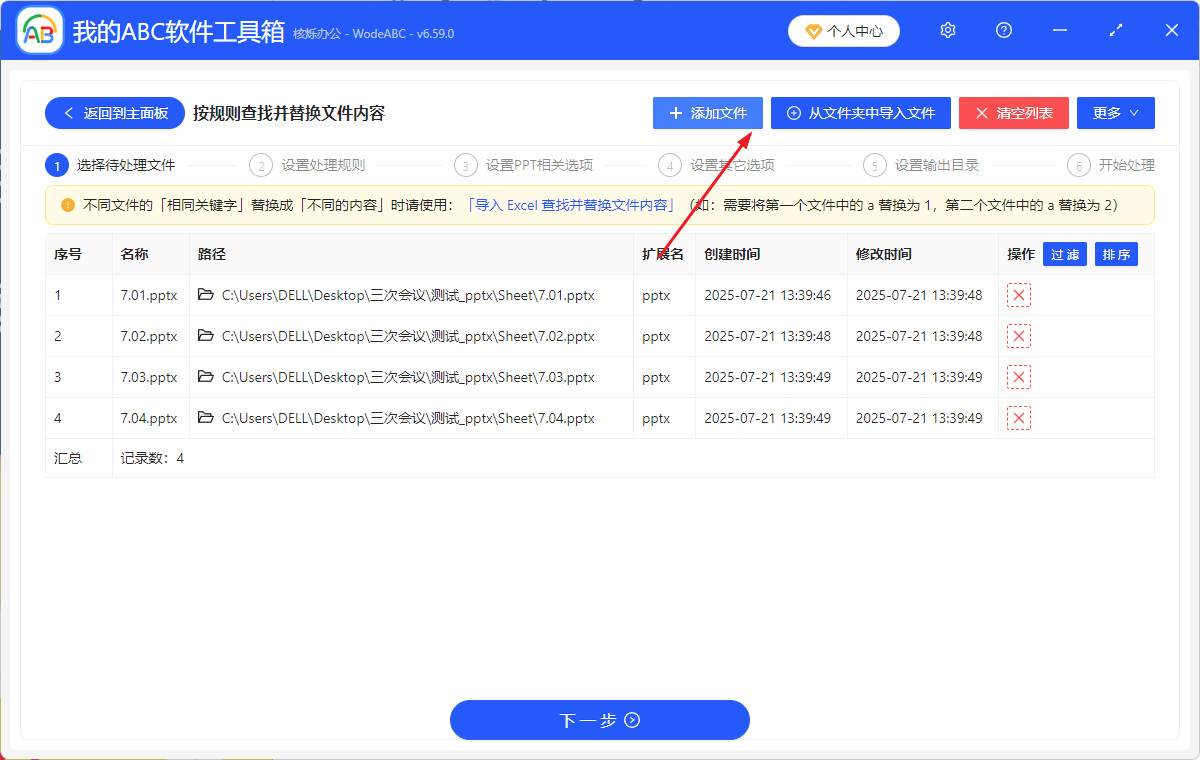The width and height of the screenshot is (1200, 760).
Task: Click the 下一步 button
Action: point(599,720)
